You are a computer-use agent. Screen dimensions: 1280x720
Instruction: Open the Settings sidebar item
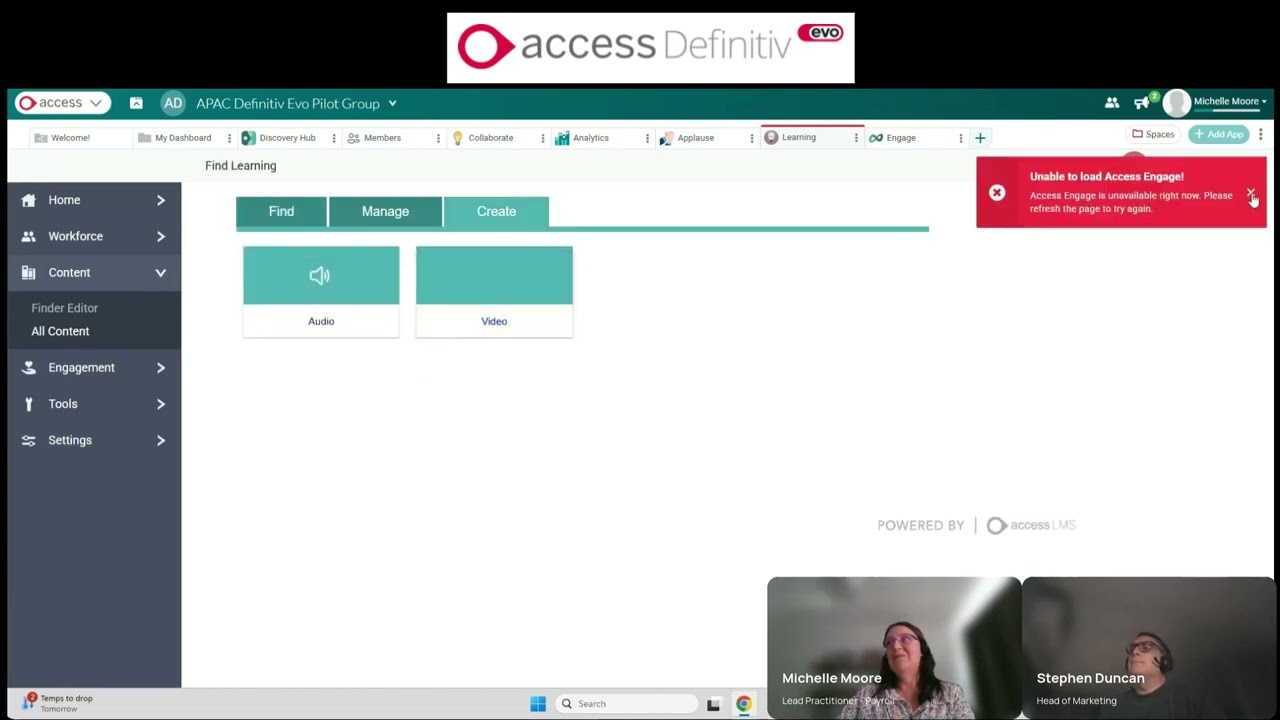pos(70,440)
